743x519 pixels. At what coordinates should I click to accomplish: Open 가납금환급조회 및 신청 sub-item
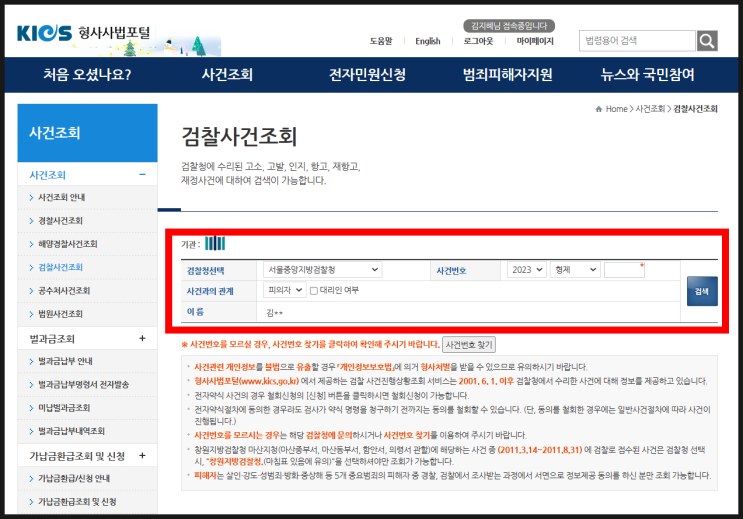(x=77, y=501)
